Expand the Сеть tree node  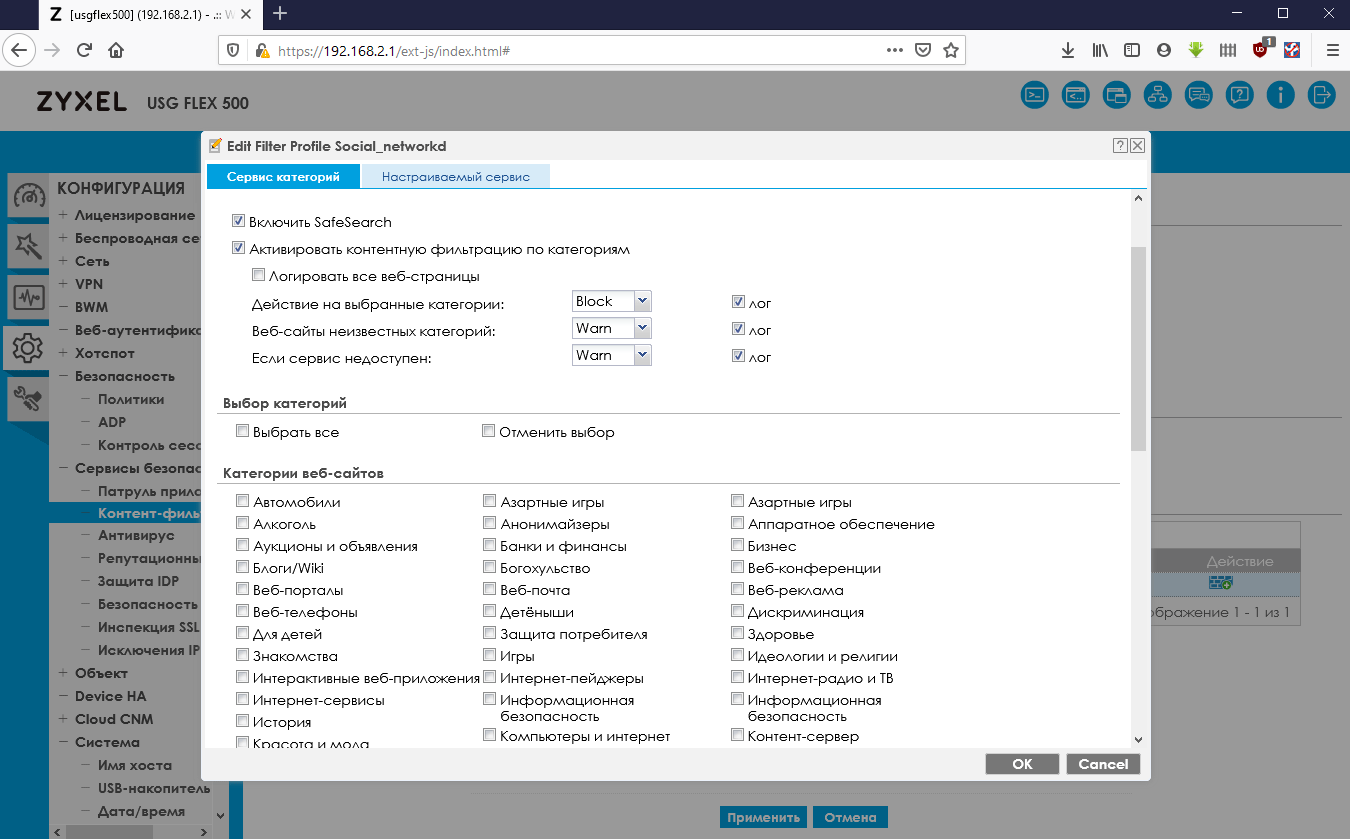[x=63, y=261]
